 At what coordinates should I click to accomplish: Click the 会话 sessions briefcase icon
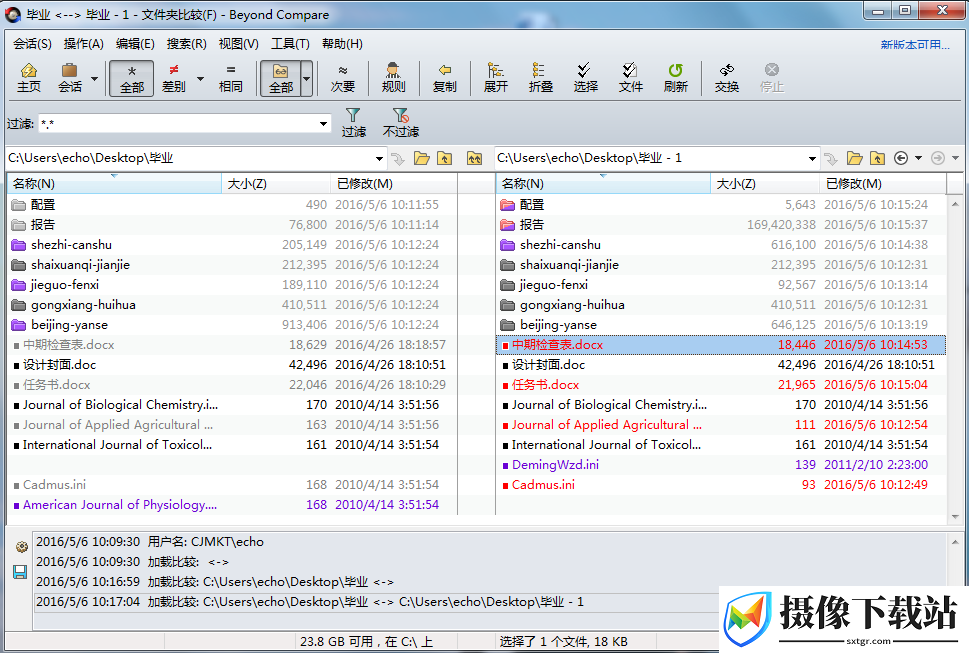(x=70, y=70)
